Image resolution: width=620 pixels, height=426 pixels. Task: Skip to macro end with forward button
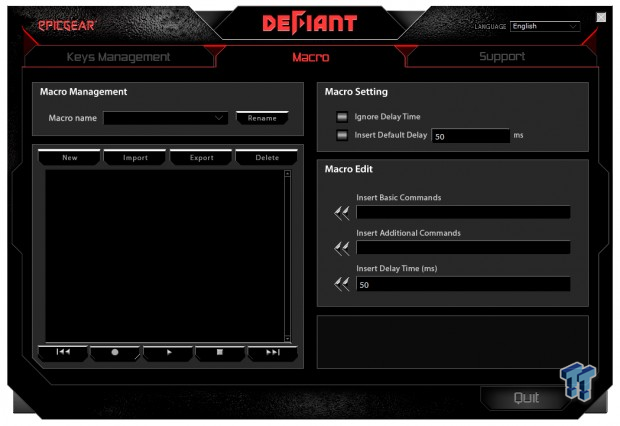[272, 352]
